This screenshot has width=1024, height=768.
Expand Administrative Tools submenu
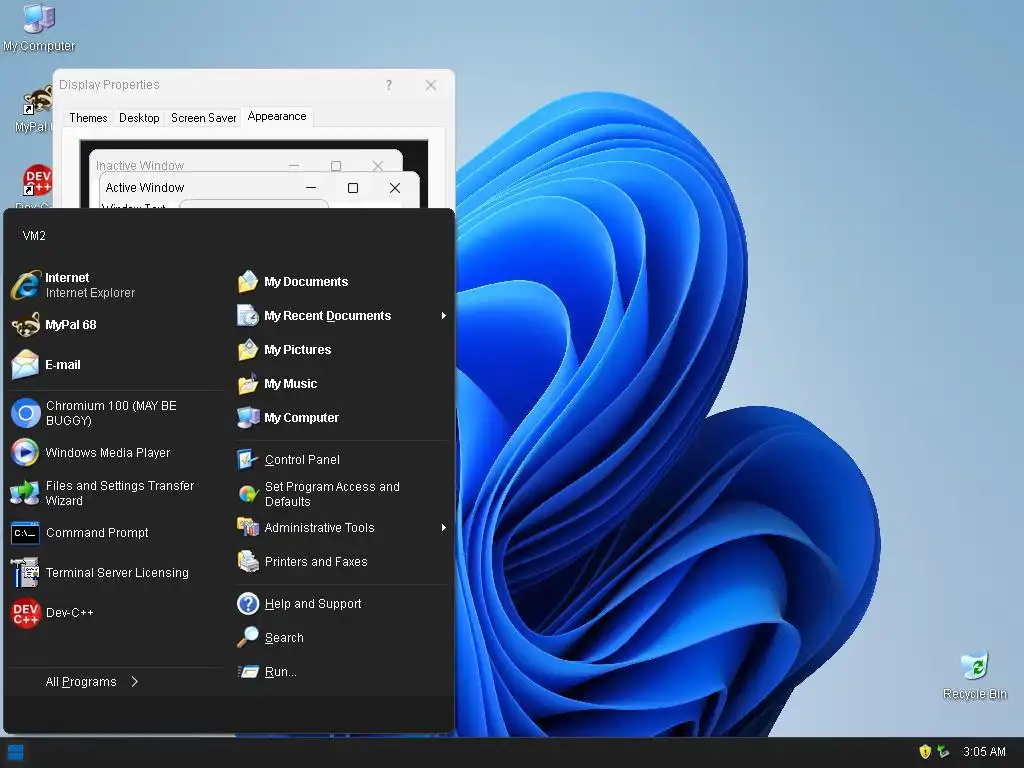[x=342, y=528]
